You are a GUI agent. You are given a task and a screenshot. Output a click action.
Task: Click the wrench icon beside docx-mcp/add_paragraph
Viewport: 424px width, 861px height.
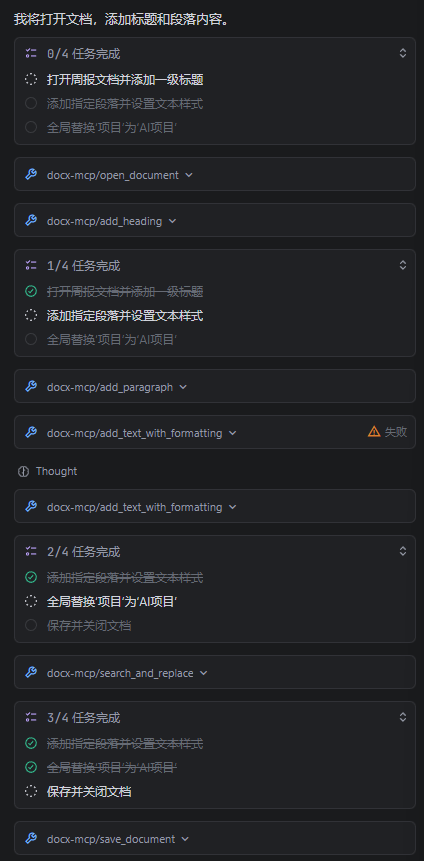tap(31, 387)
